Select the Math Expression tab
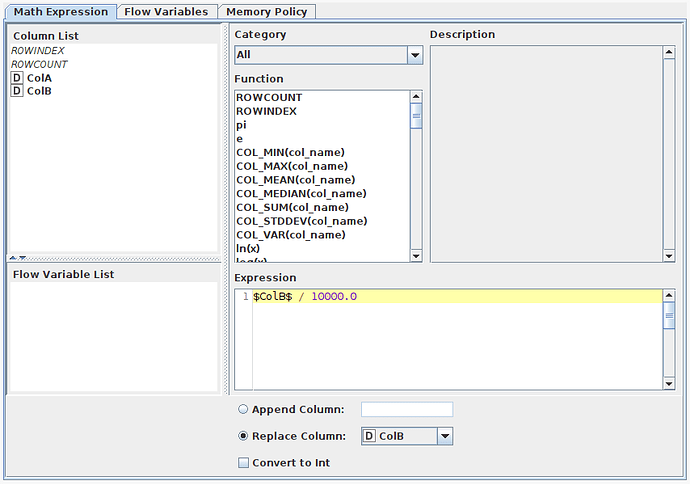 tap(61, 11)
